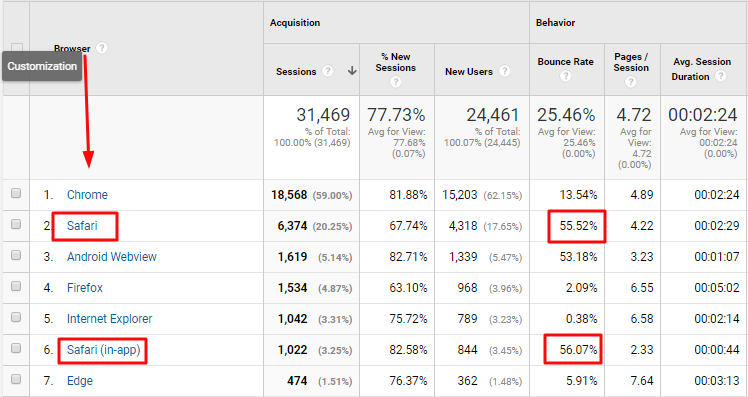Screen dimensions: 748x397
Task: Click the Customization tooltip label
Action: click(x=42, y=66)
